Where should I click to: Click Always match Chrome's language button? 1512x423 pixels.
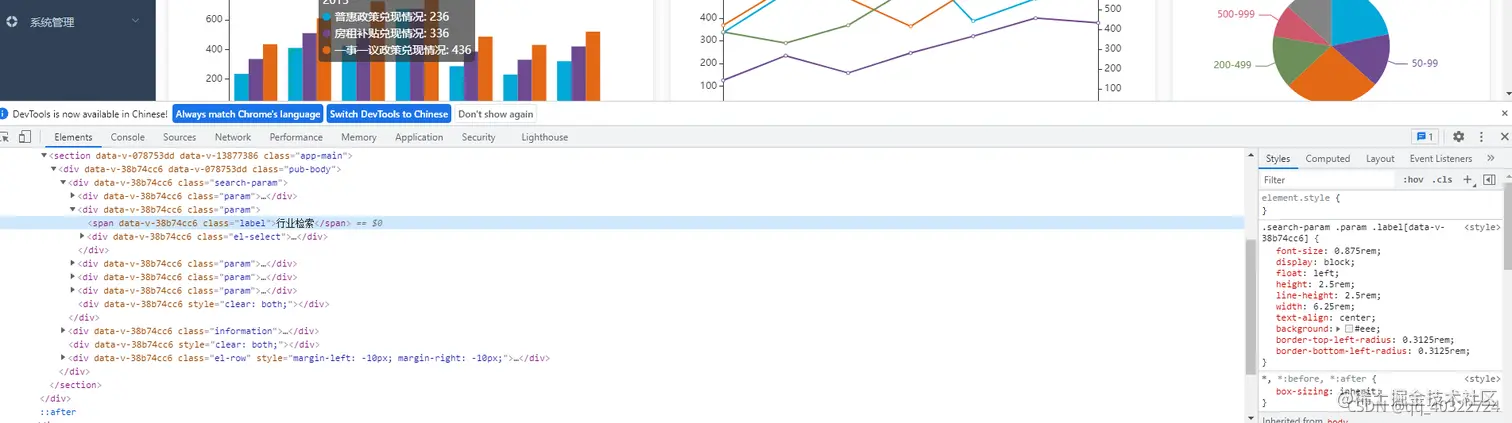pyautogui.click(x=248, y=114)
